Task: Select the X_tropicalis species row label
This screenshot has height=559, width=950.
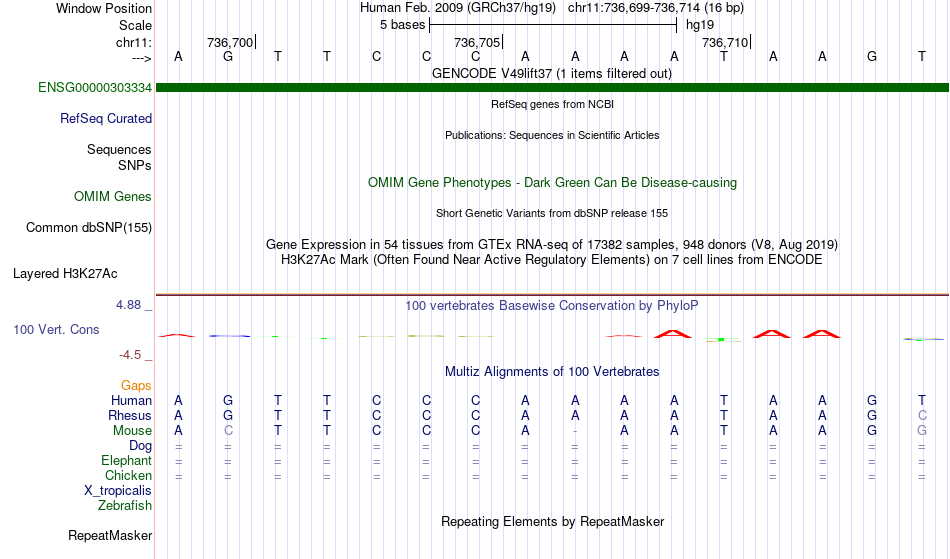Action: 118,491
